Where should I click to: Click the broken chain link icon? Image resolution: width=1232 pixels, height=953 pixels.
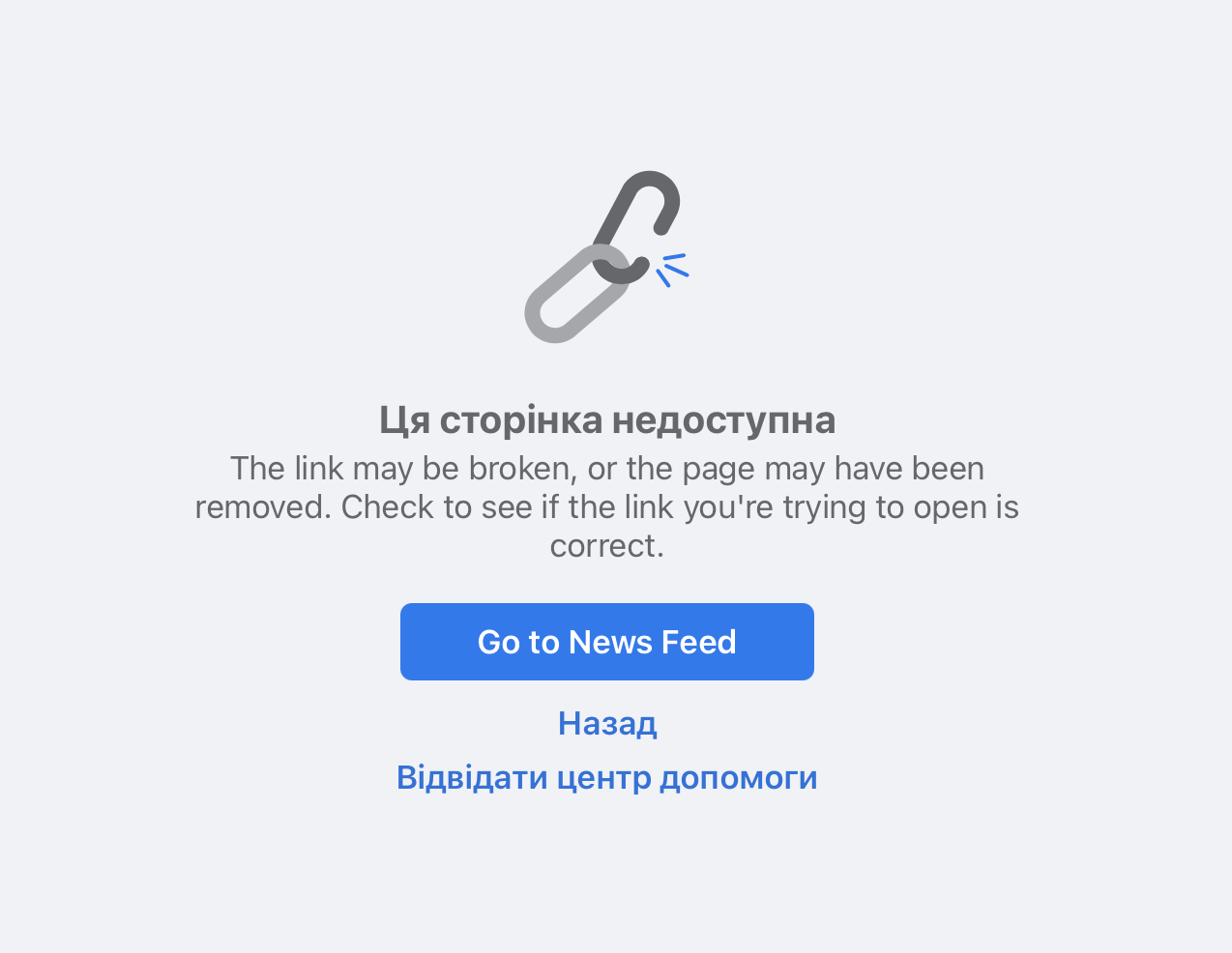606,257
